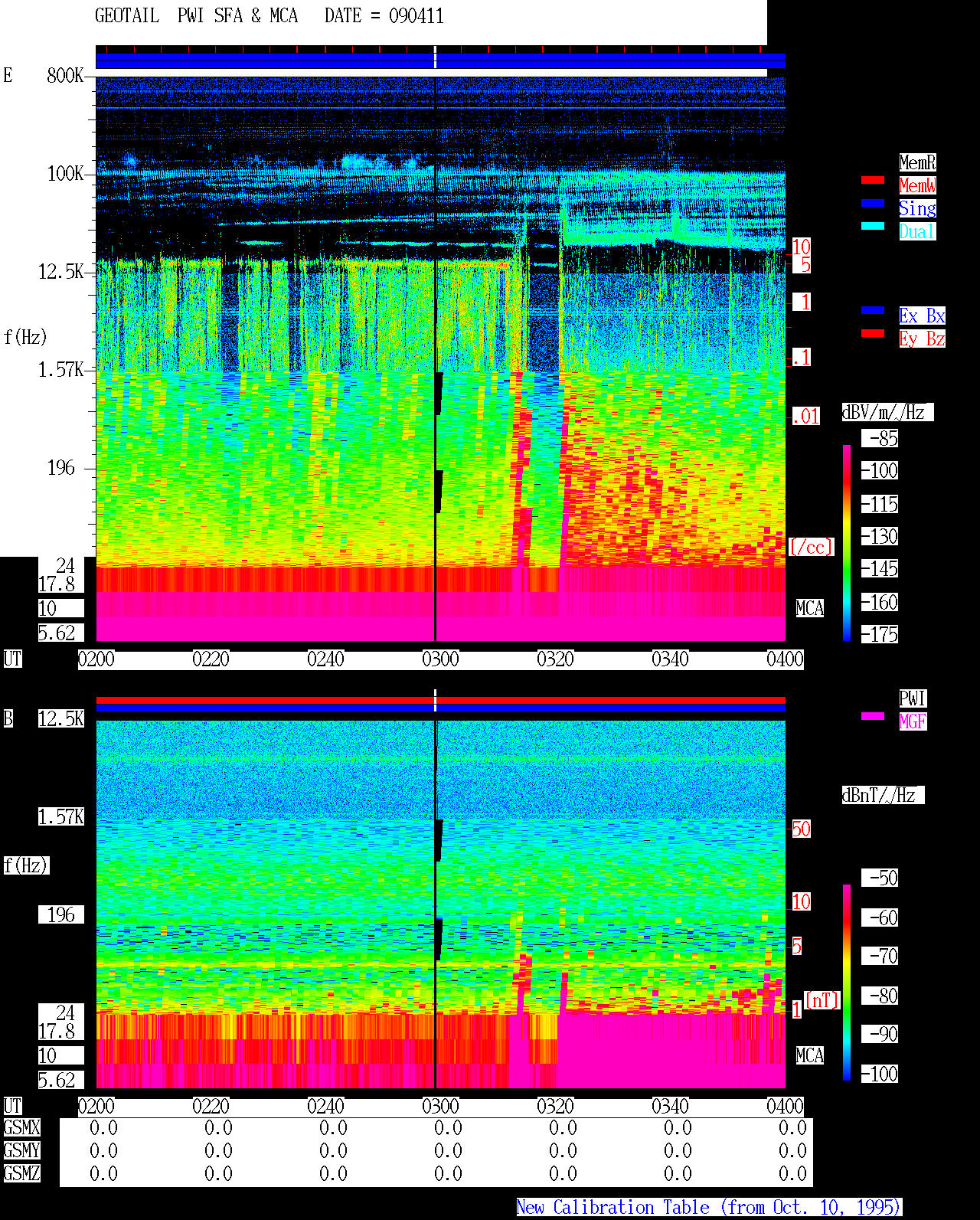Screen dimensions: 980x1220
Task: Select the dBnT/√Hz units label
Action: pos(883,795)
